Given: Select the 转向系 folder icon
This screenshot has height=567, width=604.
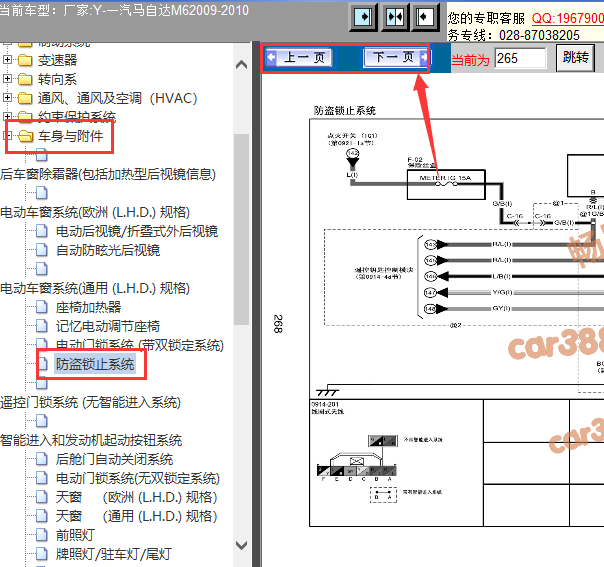Looking at the screenshot, I should (x=25, y=79).
